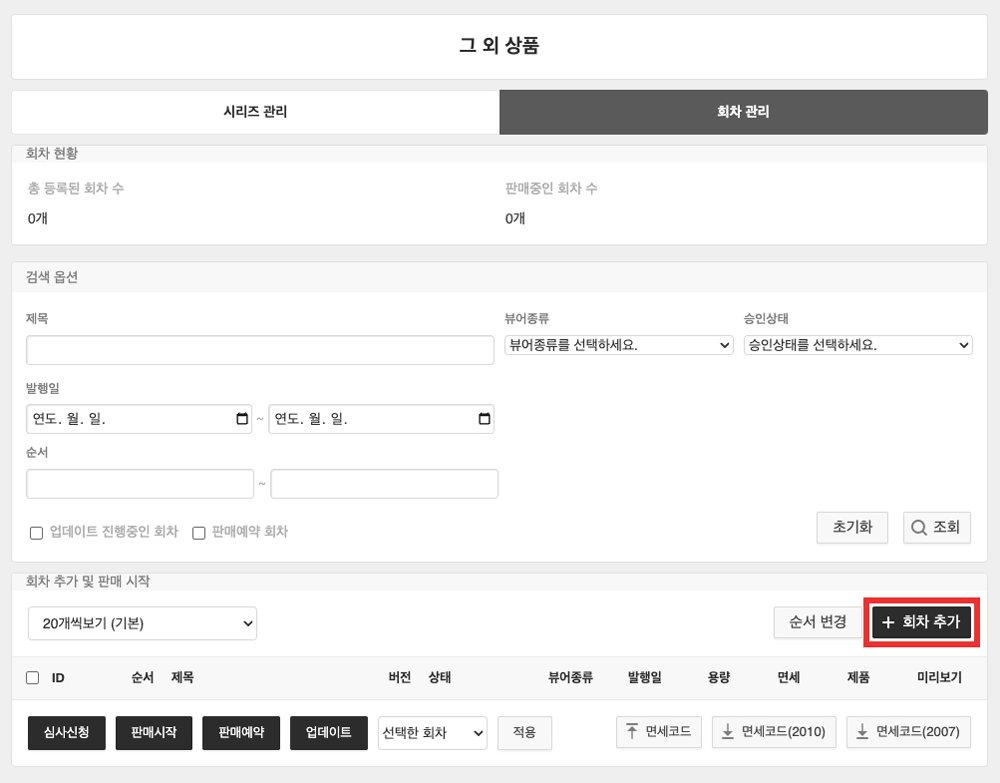Switch to the 시리즈 관리 tab
The width and height of the screenshot is (1000, 783).
(255, 112)
